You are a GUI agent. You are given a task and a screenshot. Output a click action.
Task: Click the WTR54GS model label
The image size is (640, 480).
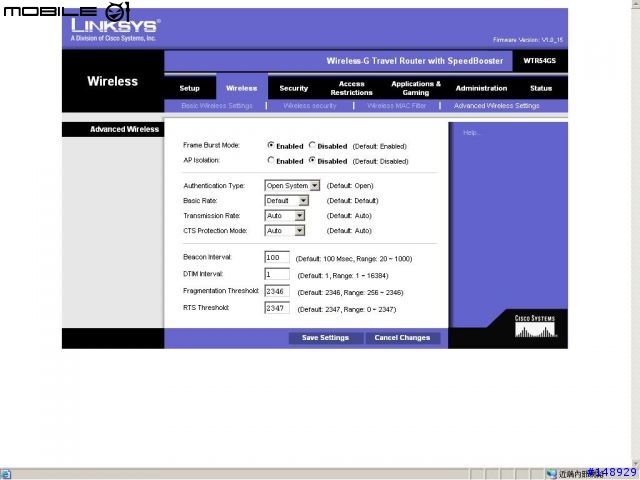pos(540,61)
